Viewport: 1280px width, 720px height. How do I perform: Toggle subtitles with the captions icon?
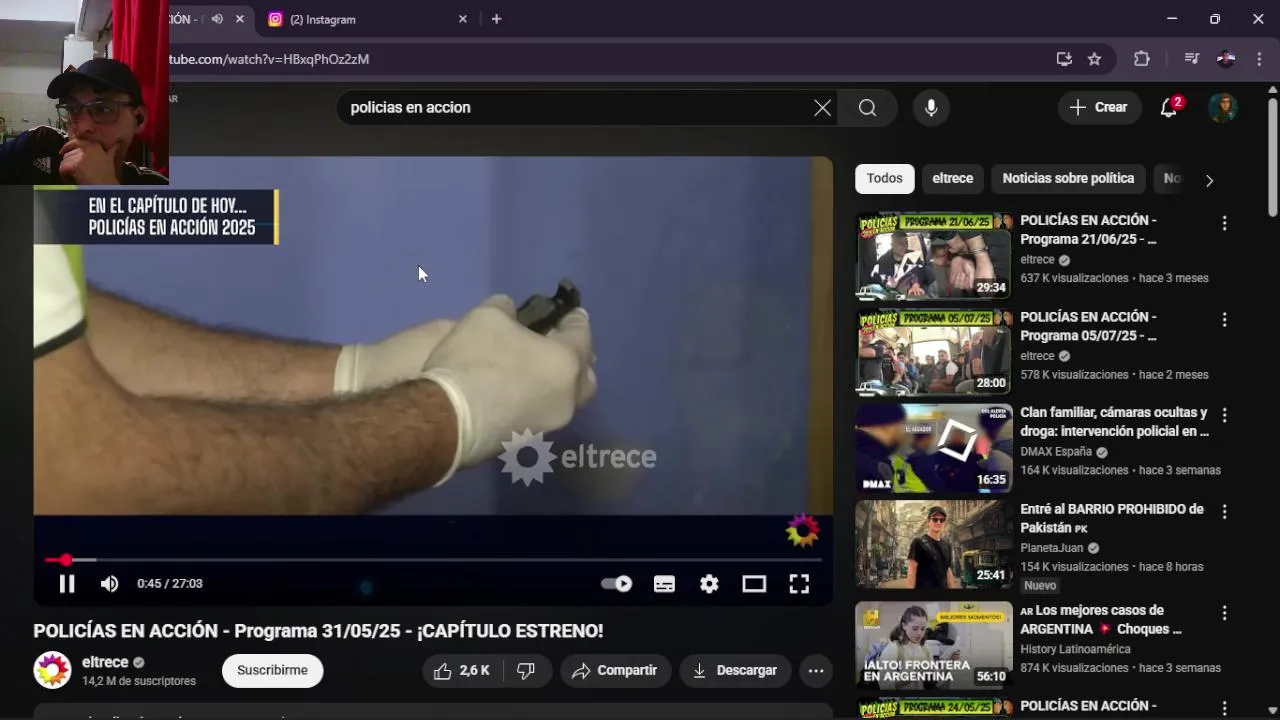click(x=664, y=584)
